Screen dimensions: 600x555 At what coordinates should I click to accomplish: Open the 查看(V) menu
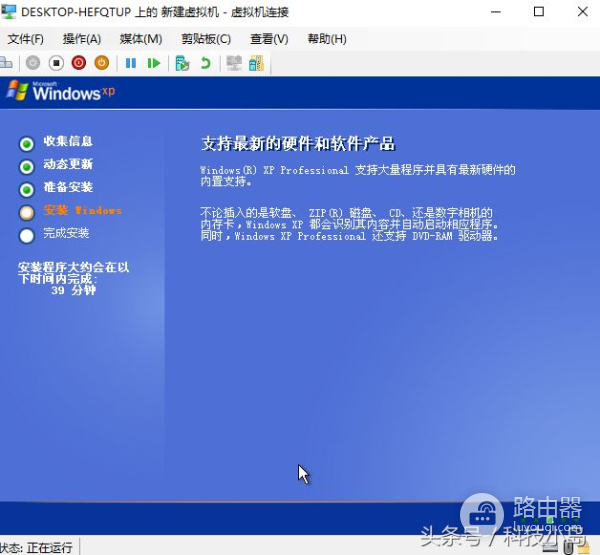(x=269, y=39)
